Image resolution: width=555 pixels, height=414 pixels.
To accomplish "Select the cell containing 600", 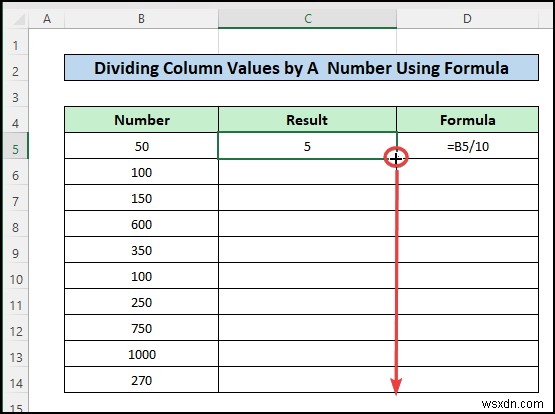I will pos(142,224).
